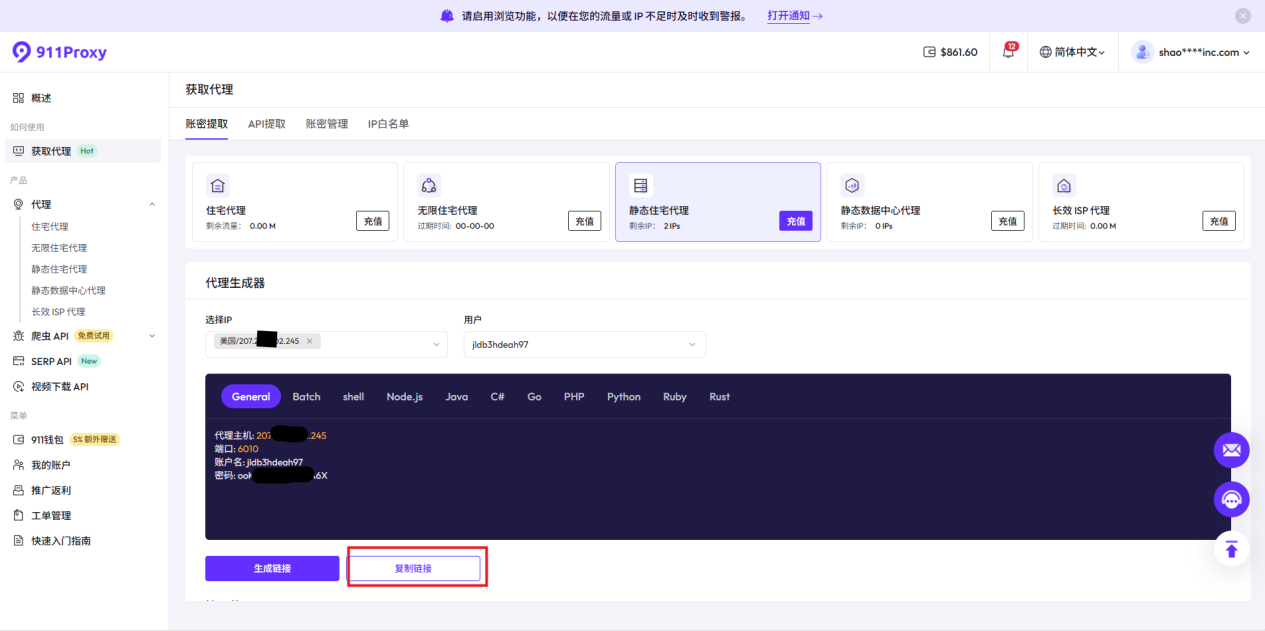
Task: Open customer support chat bubble
Action: 1231,499
